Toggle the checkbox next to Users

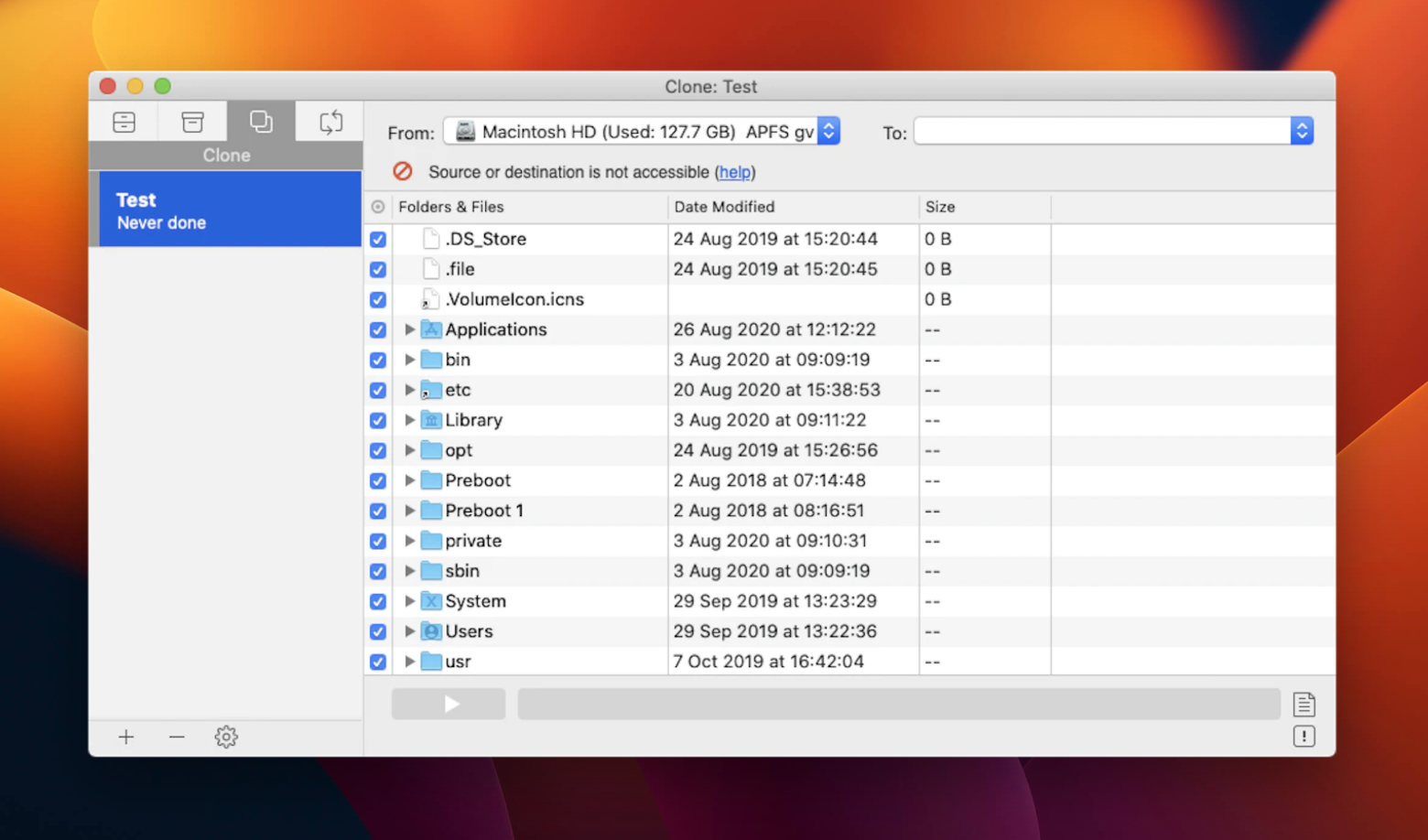(378, 631)
